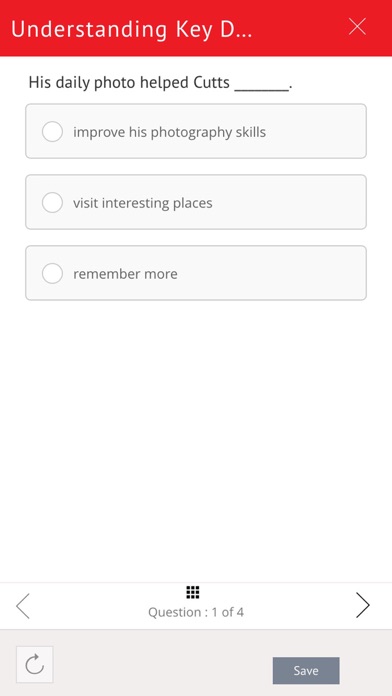Click the question text about Cutts' daily photo
The width and height of the screenshot is (392, 696).
[x=160, y=83]
